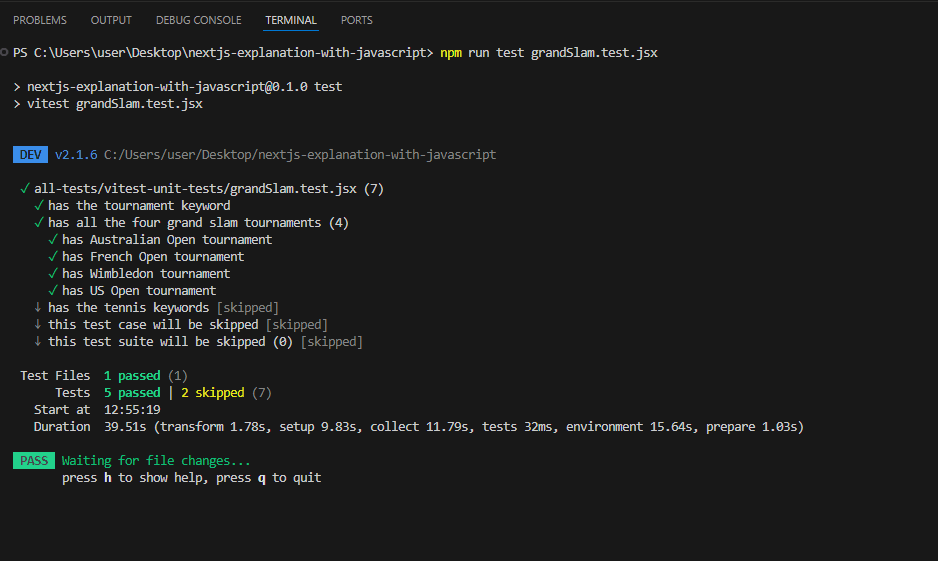Click the '5 passed' tests summary
This screenshot has width=938, height=561.
pyautogui.click(x=132, y=393)
